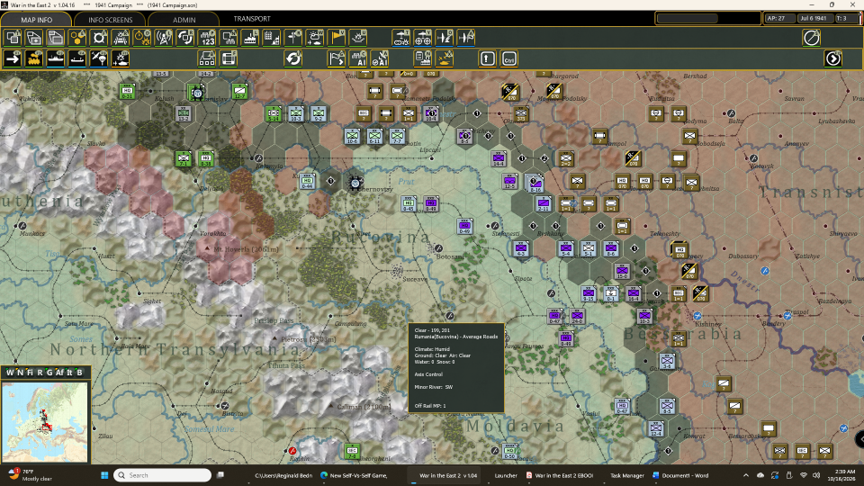Click the Shift key indicator button
This screenshot has height=486, width=864.
(x=487, y=58)
